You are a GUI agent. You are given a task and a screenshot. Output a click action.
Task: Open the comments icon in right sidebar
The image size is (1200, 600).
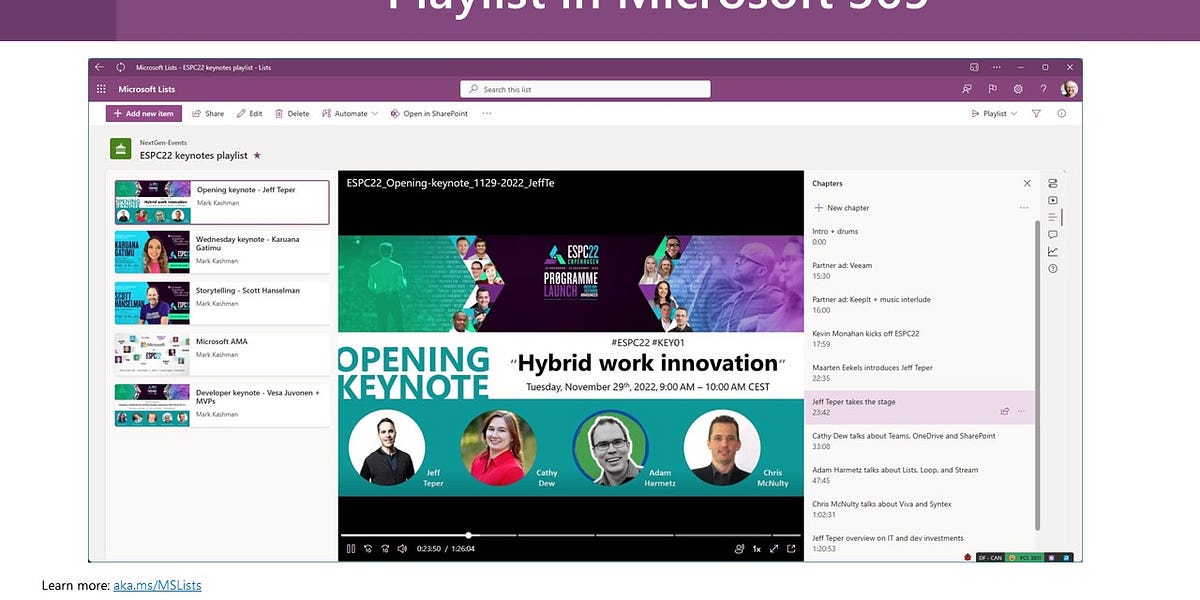[x=1053, y=234]
